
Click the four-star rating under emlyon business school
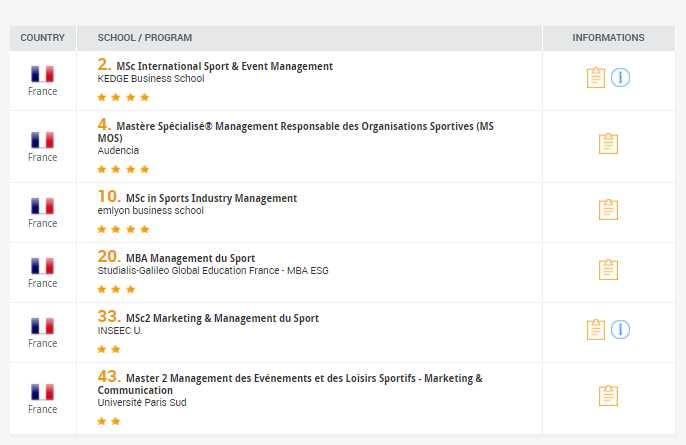pos(123,229)
